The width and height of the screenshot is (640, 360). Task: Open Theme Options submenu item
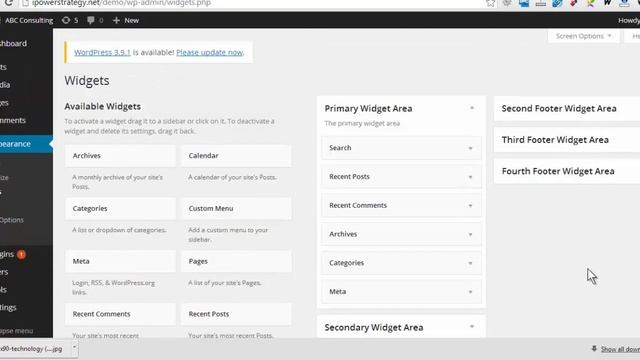point(12,220)
